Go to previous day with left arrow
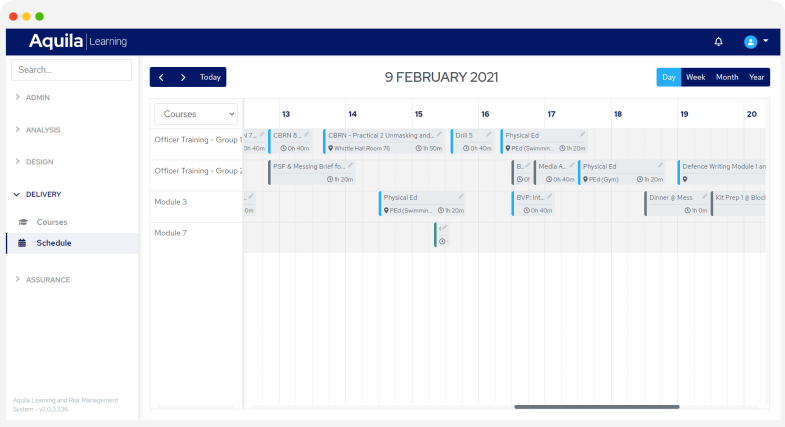This screenshot has height=427, width=785. (x=161, y=77)
